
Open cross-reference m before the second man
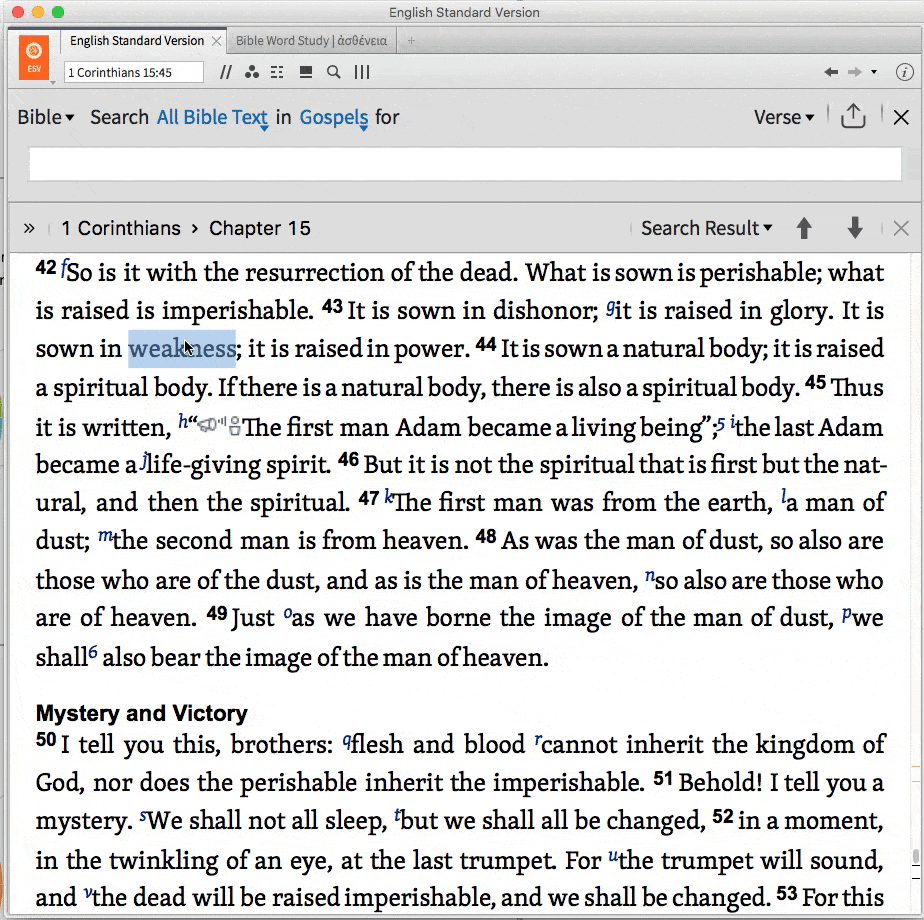(104, 535)
